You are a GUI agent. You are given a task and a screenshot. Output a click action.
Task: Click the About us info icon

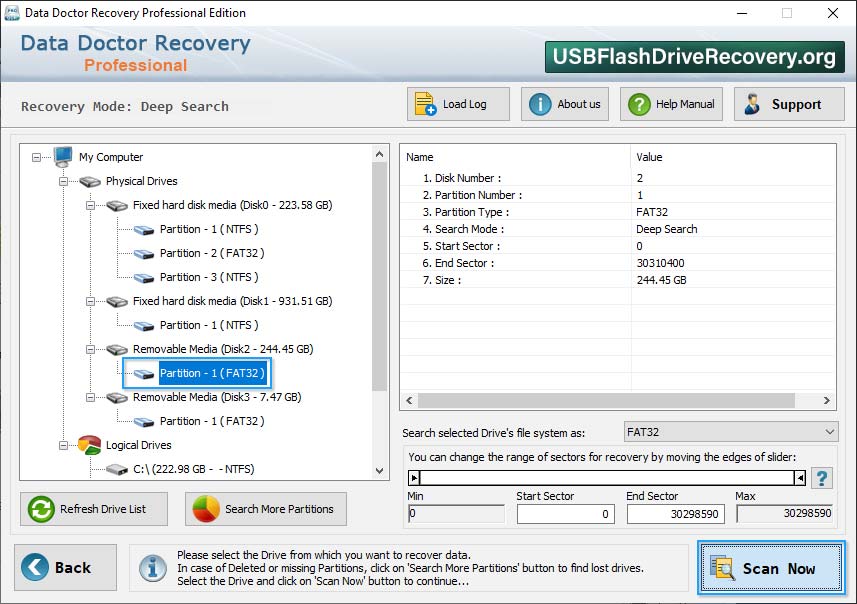(x=540, y=104)
